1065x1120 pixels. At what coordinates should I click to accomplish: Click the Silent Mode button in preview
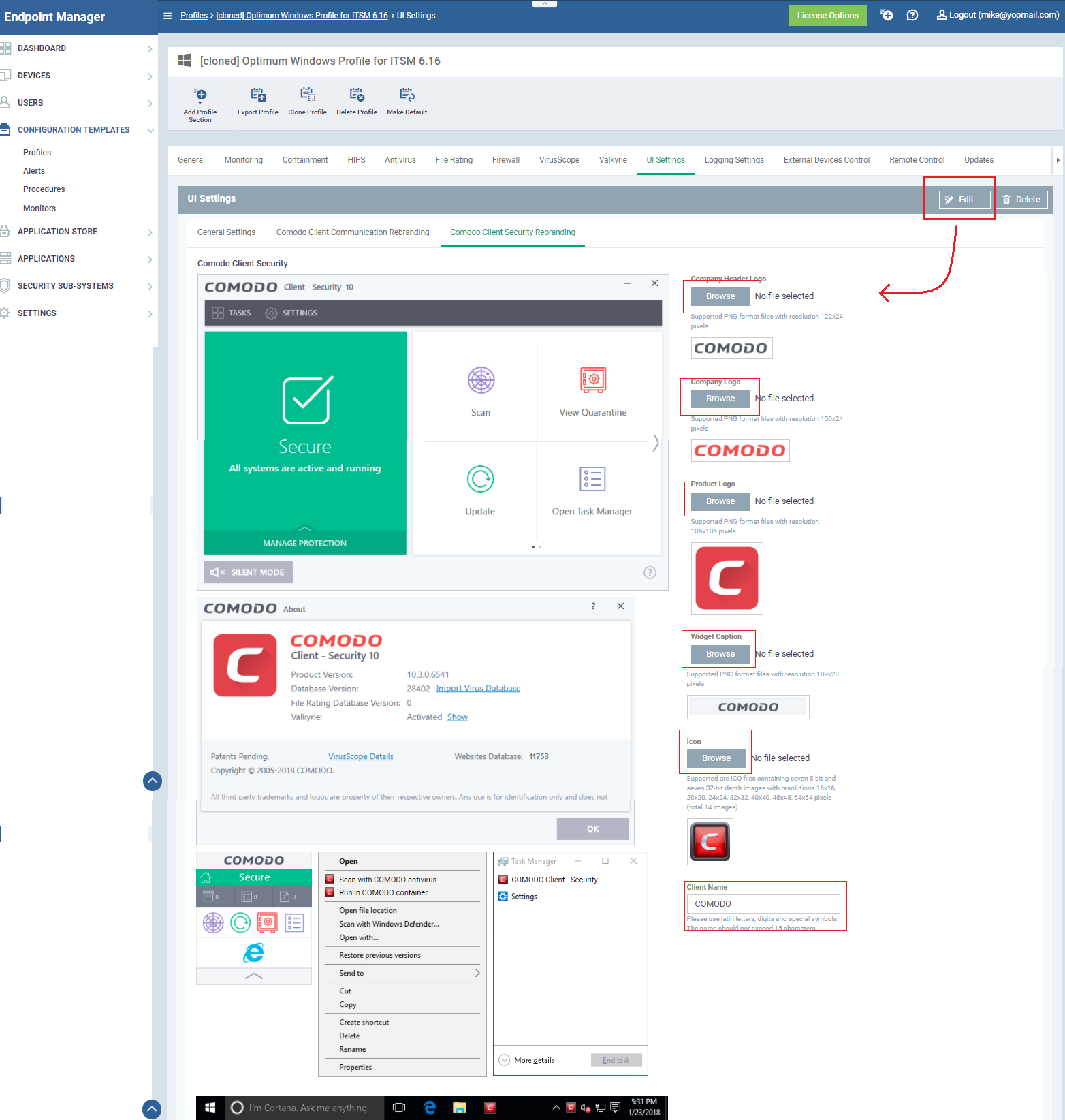(249, 572)
